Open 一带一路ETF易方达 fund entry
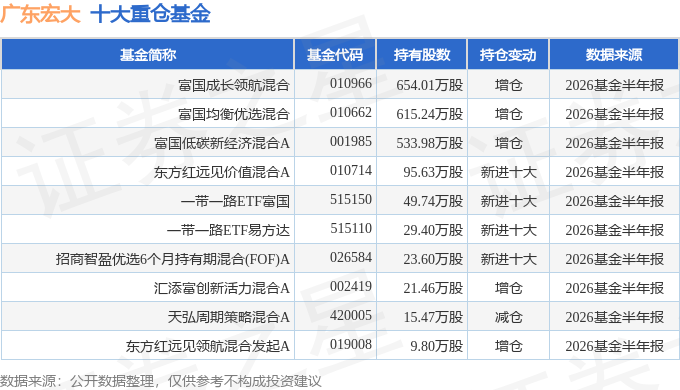Screen dimensions: 680x390 click(x=229, y=230)
